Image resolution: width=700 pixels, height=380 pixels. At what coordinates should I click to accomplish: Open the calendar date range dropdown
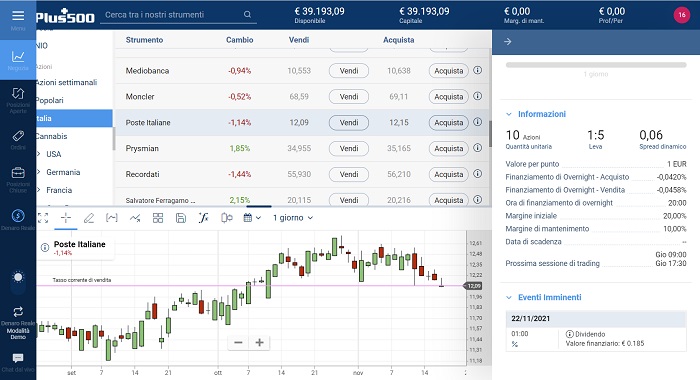[252, 218]
